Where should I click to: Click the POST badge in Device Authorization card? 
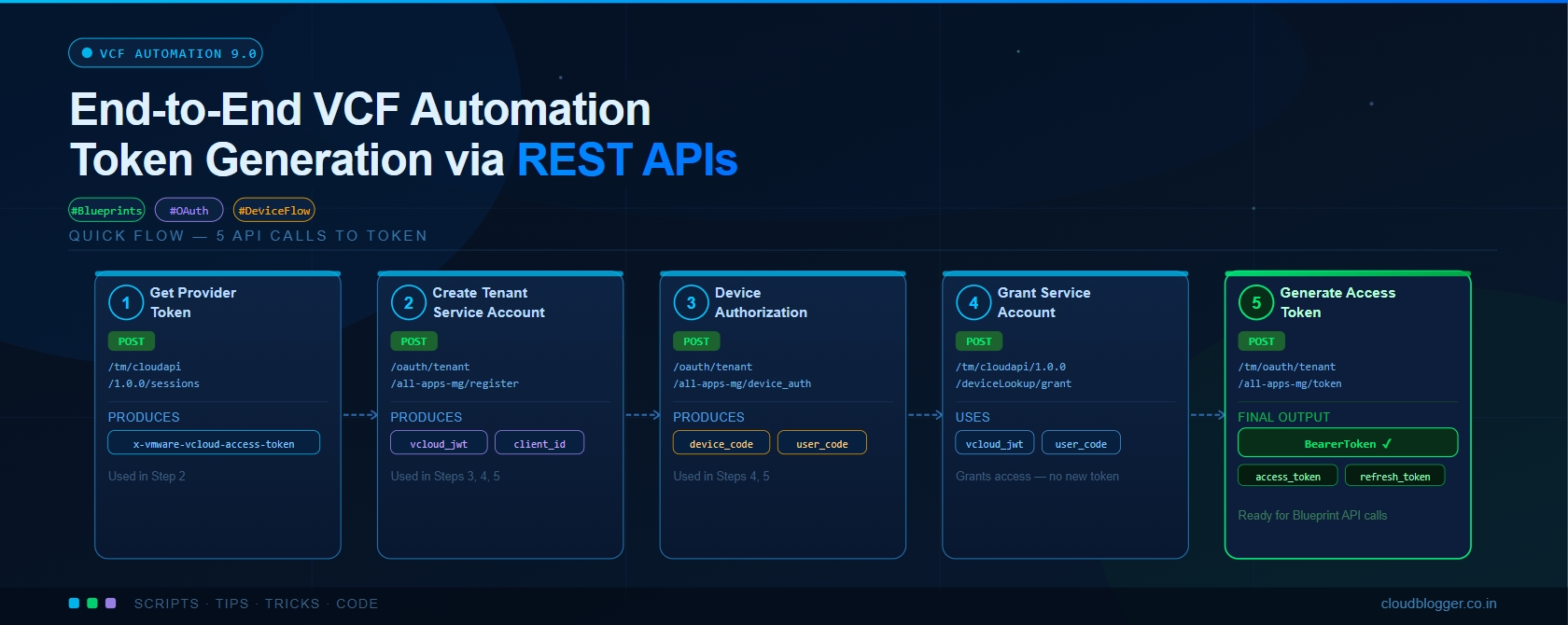696,341
